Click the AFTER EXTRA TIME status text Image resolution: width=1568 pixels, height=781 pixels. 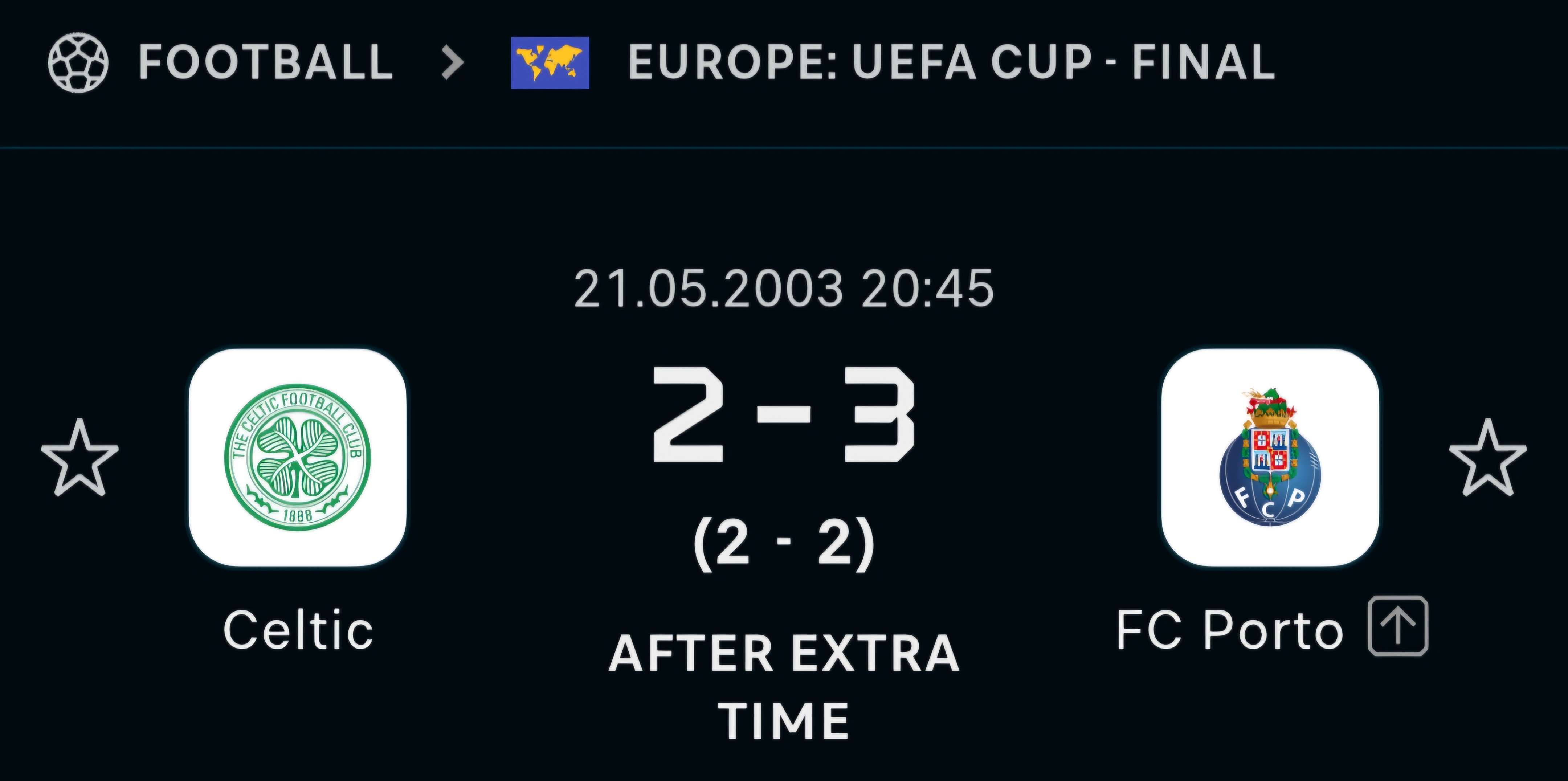[x=783, y=686]
